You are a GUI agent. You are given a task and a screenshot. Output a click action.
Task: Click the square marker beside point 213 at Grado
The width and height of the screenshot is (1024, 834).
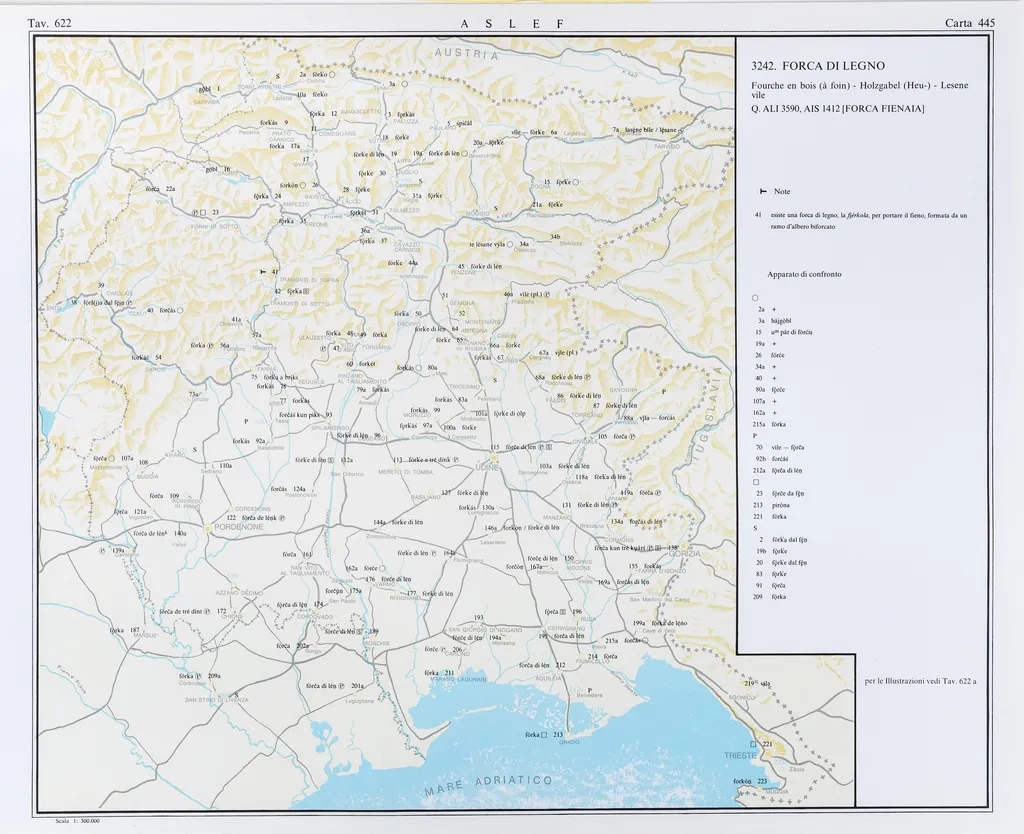(544, 735)
